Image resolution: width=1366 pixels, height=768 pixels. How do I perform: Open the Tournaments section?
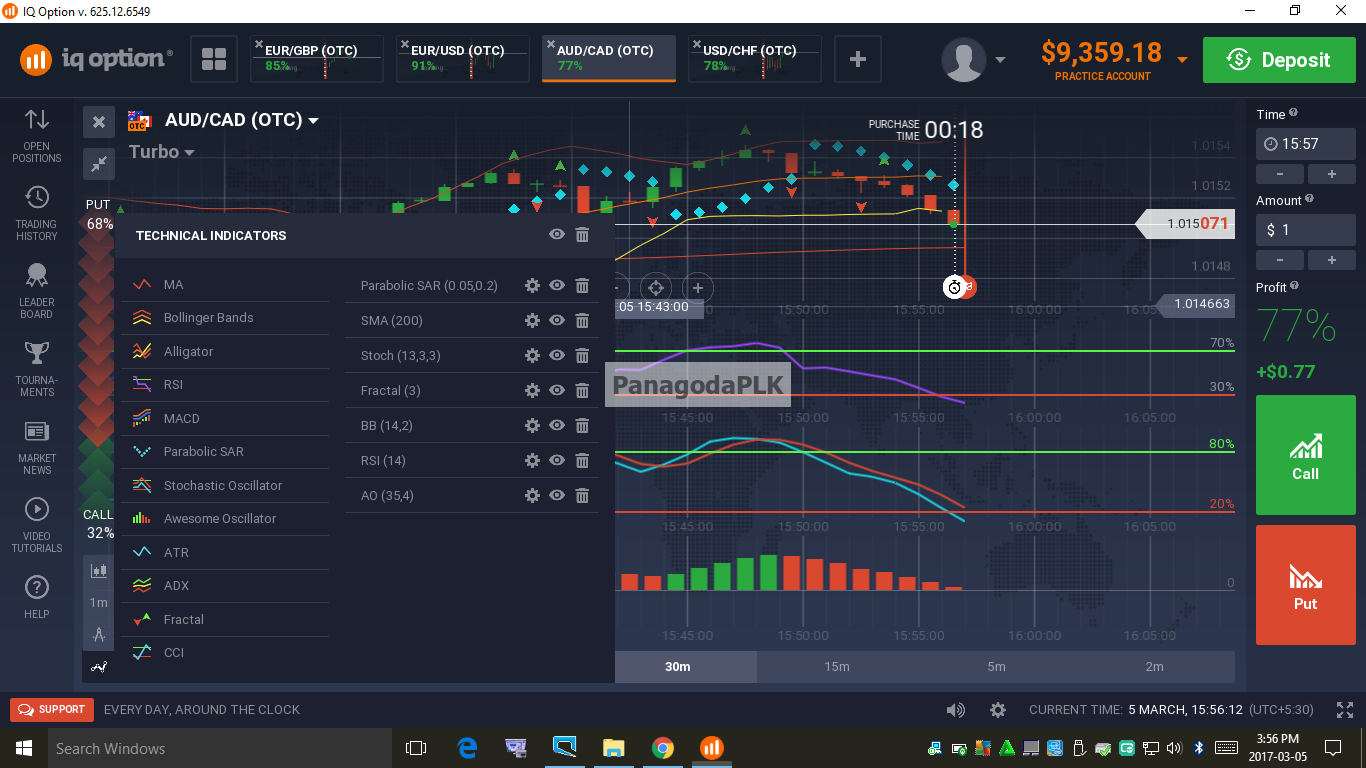[x=37, y=369]
